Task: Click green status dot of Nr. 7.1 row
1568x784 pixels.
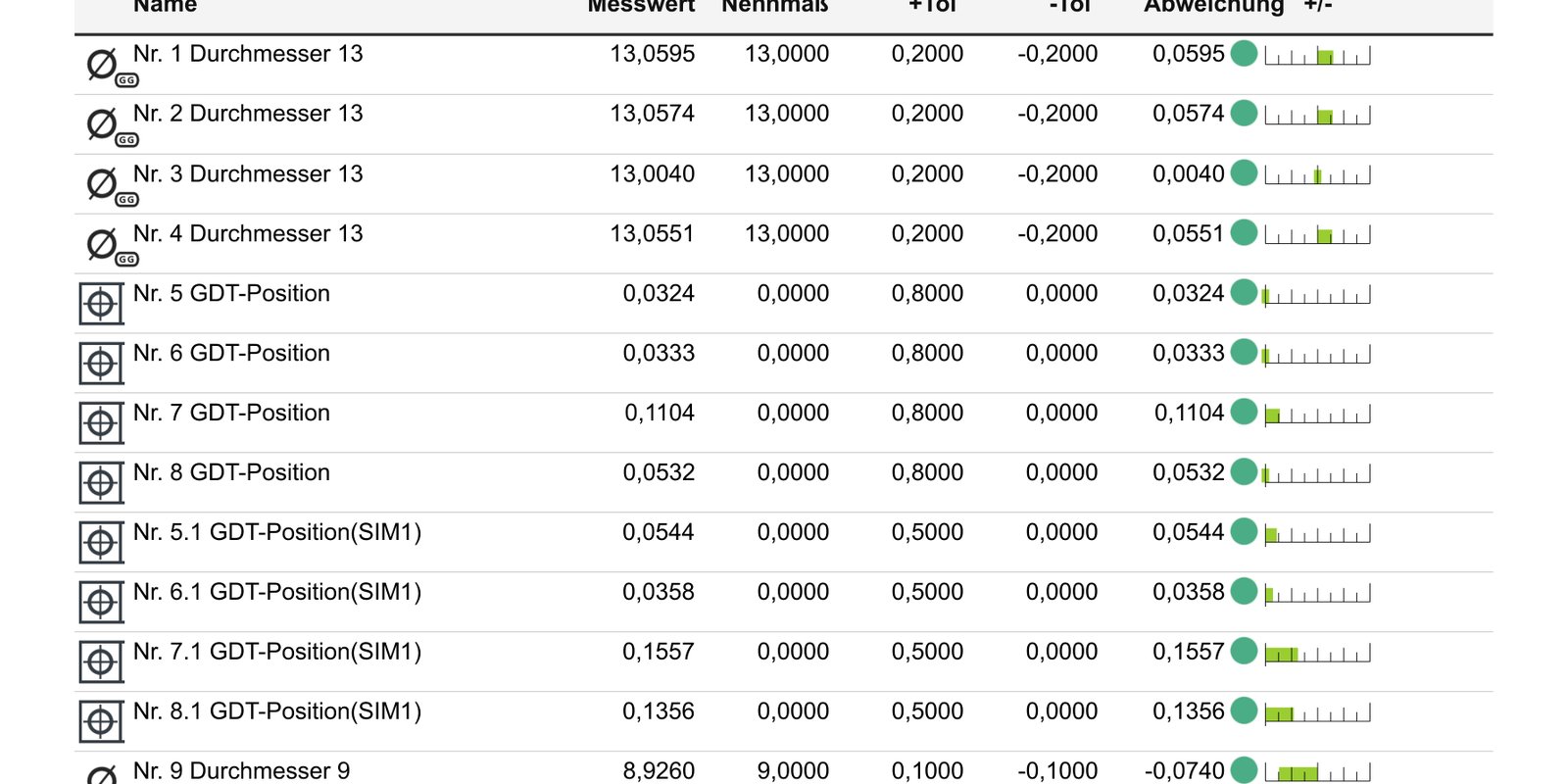Action: (x=1244, y=652)
